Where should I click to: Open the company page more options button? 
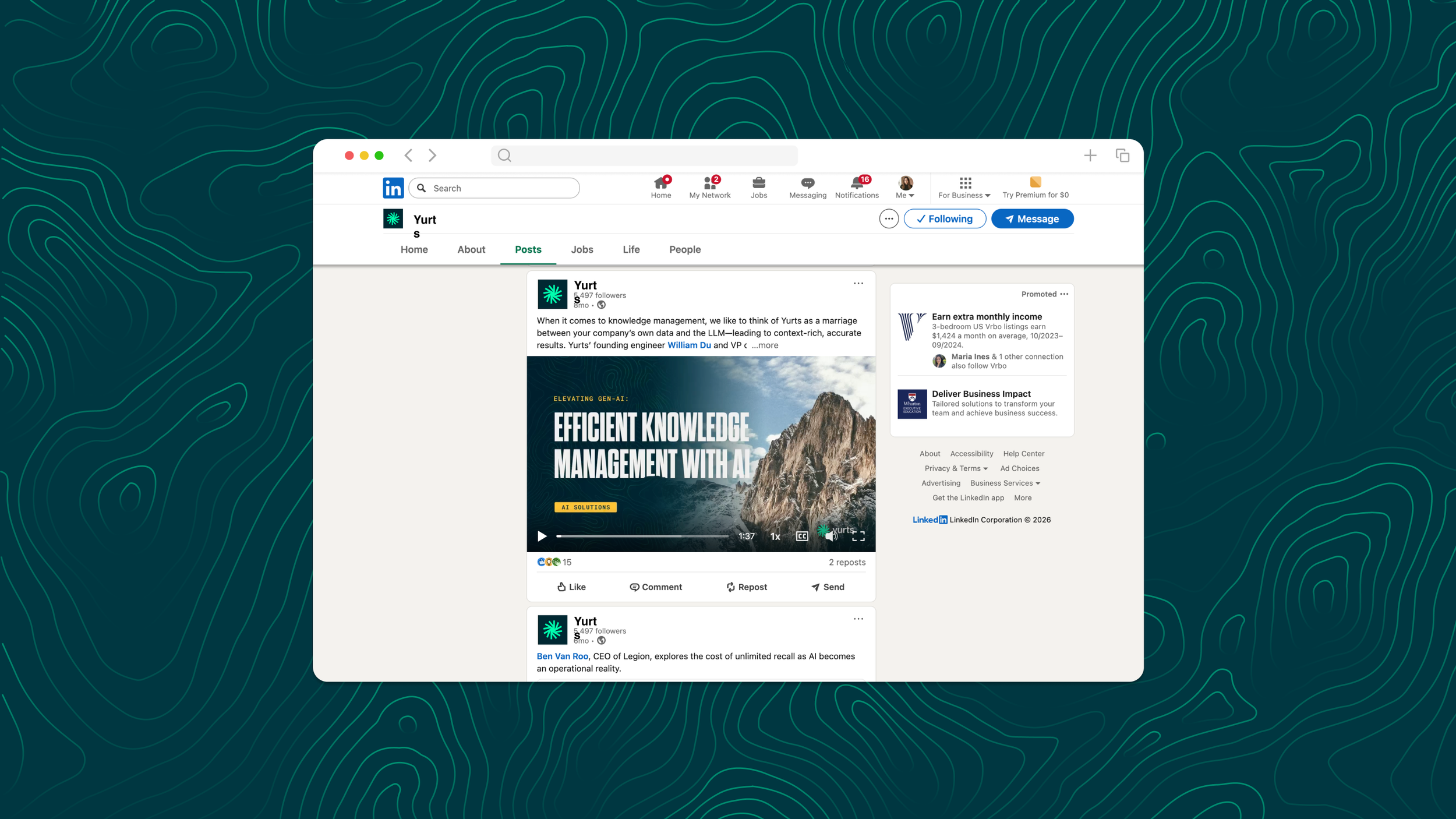tap(889, 219)
